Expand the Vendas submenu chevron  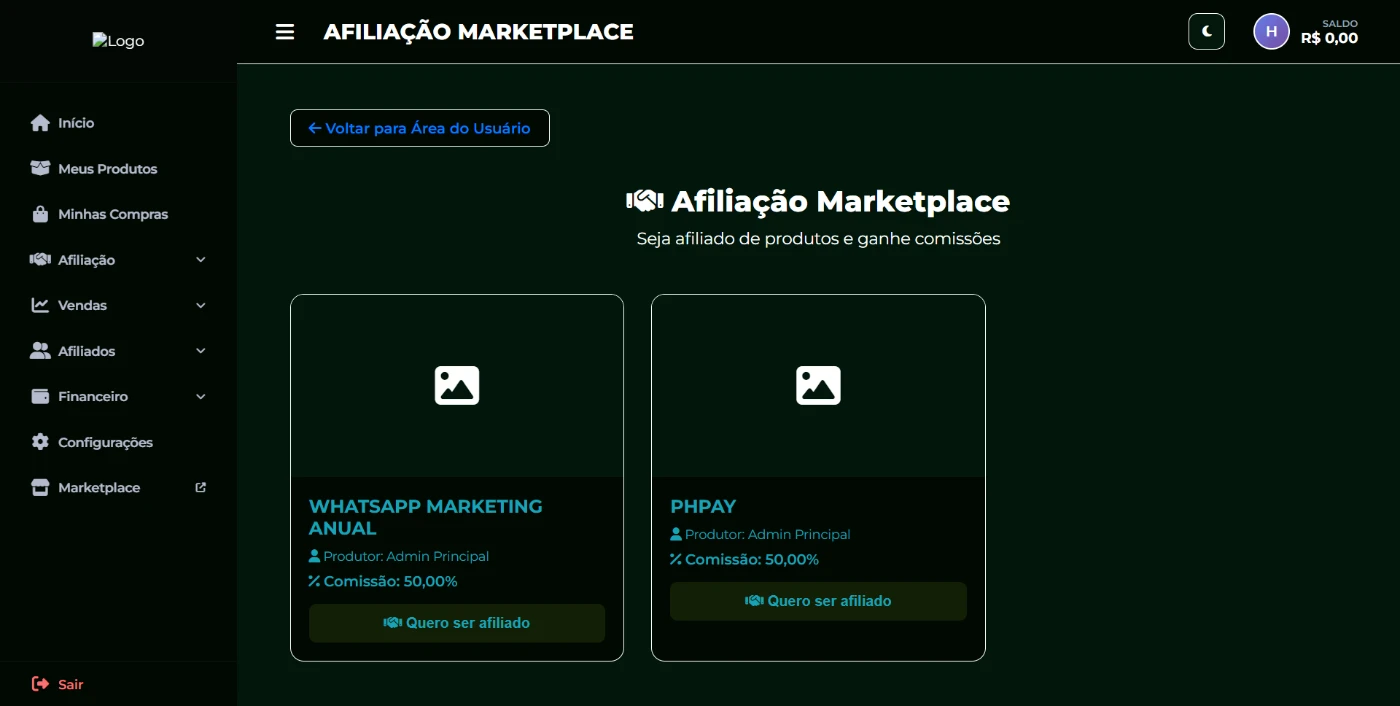tap(201, 305)
